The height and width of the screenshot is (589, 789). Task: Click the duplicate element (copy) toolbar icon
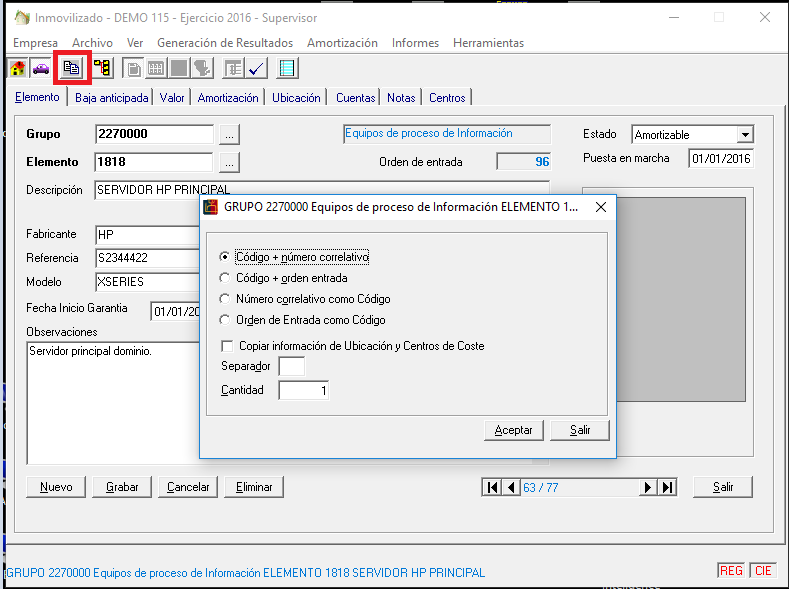72,68
